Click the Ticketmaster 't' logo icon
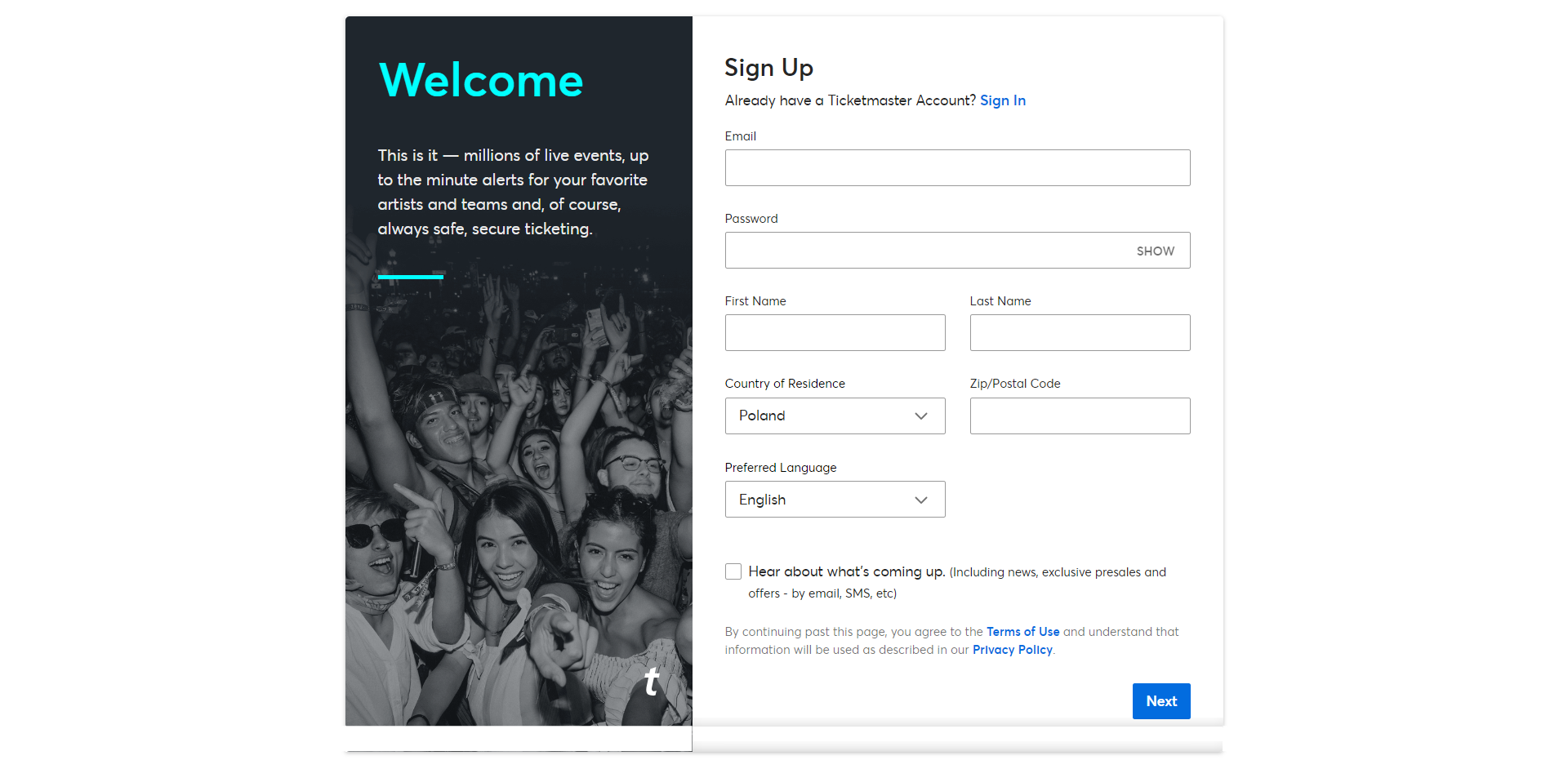The image size is (1568, 769). [x=651, y=682]
